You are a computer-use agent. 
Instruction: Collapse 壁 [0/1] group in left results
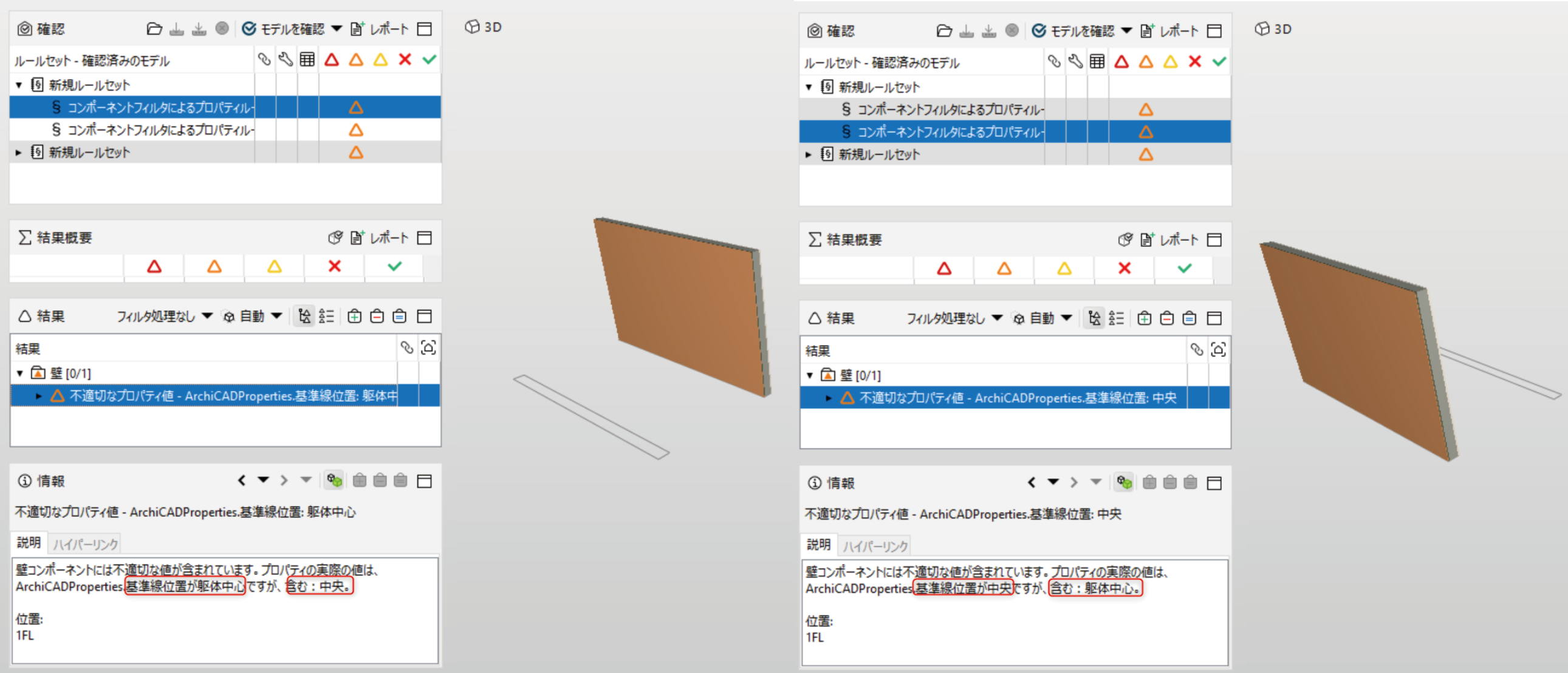click(20, 374)
